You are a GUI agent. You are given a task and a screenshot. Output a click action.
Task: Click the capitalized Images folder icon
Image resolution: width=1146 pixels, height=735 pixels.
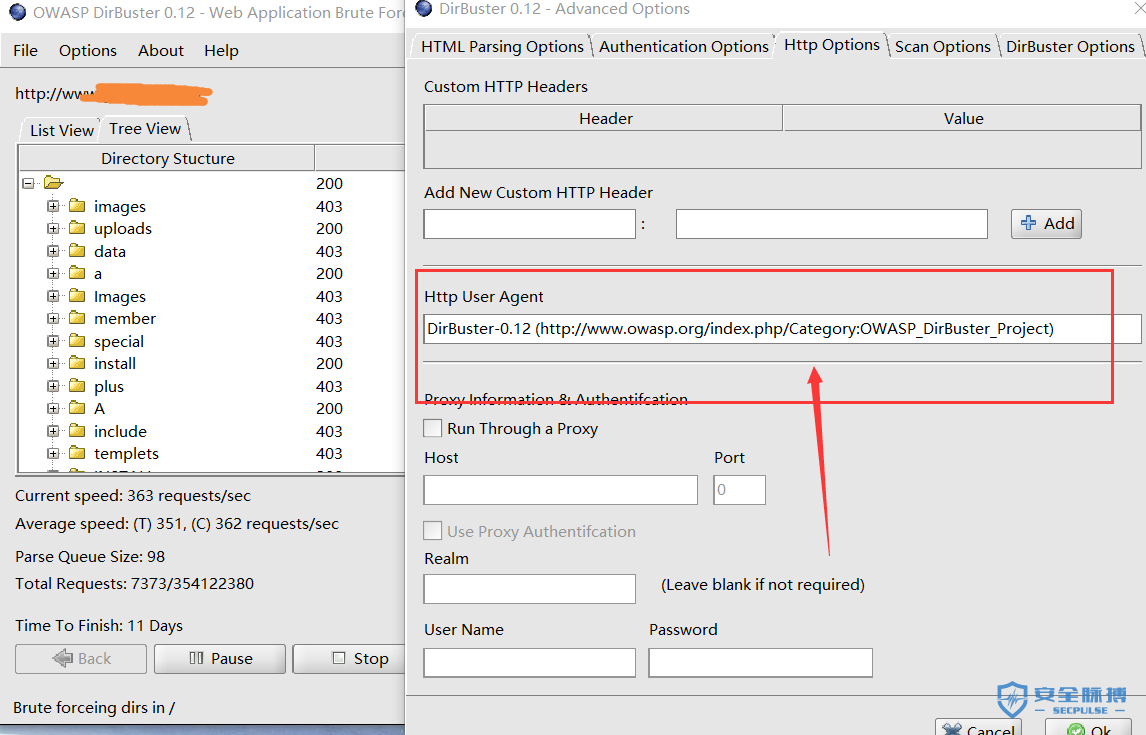point(77,296)
